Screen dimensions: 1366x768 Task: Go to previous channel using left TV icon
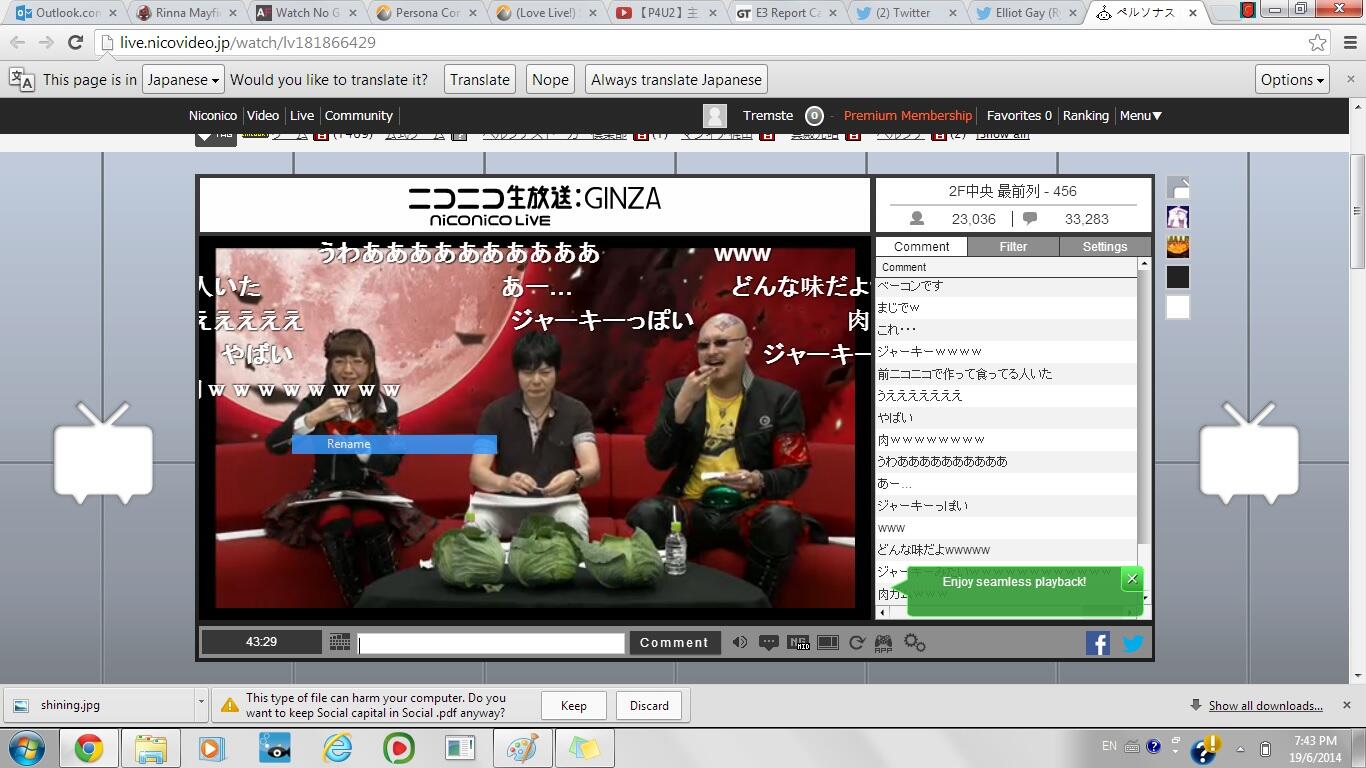tap(103, 453)
